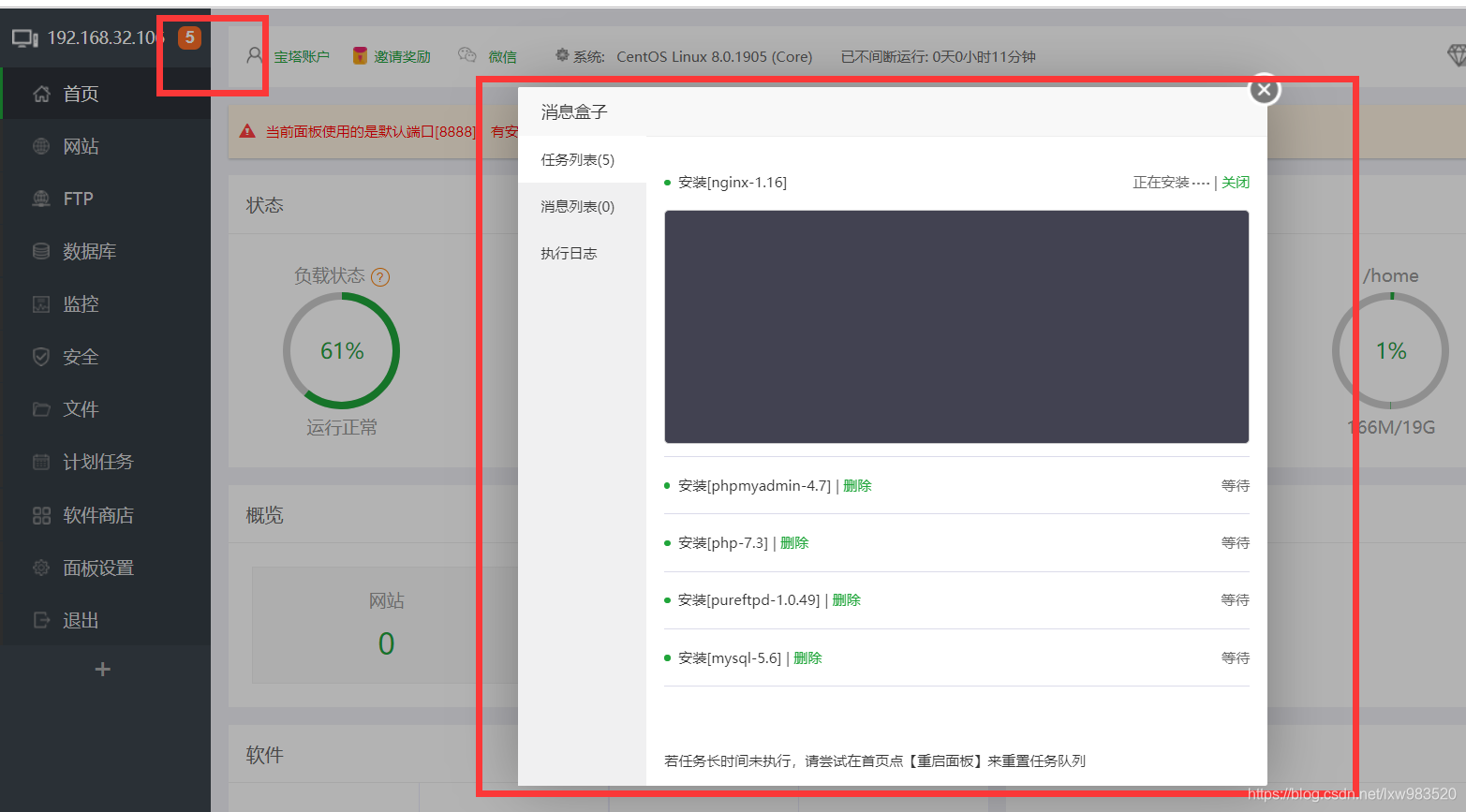The width and height of the screenshot is (1466, 812).
Task: Click the red warning triangle icon
Action: click(x=247, y=131)
